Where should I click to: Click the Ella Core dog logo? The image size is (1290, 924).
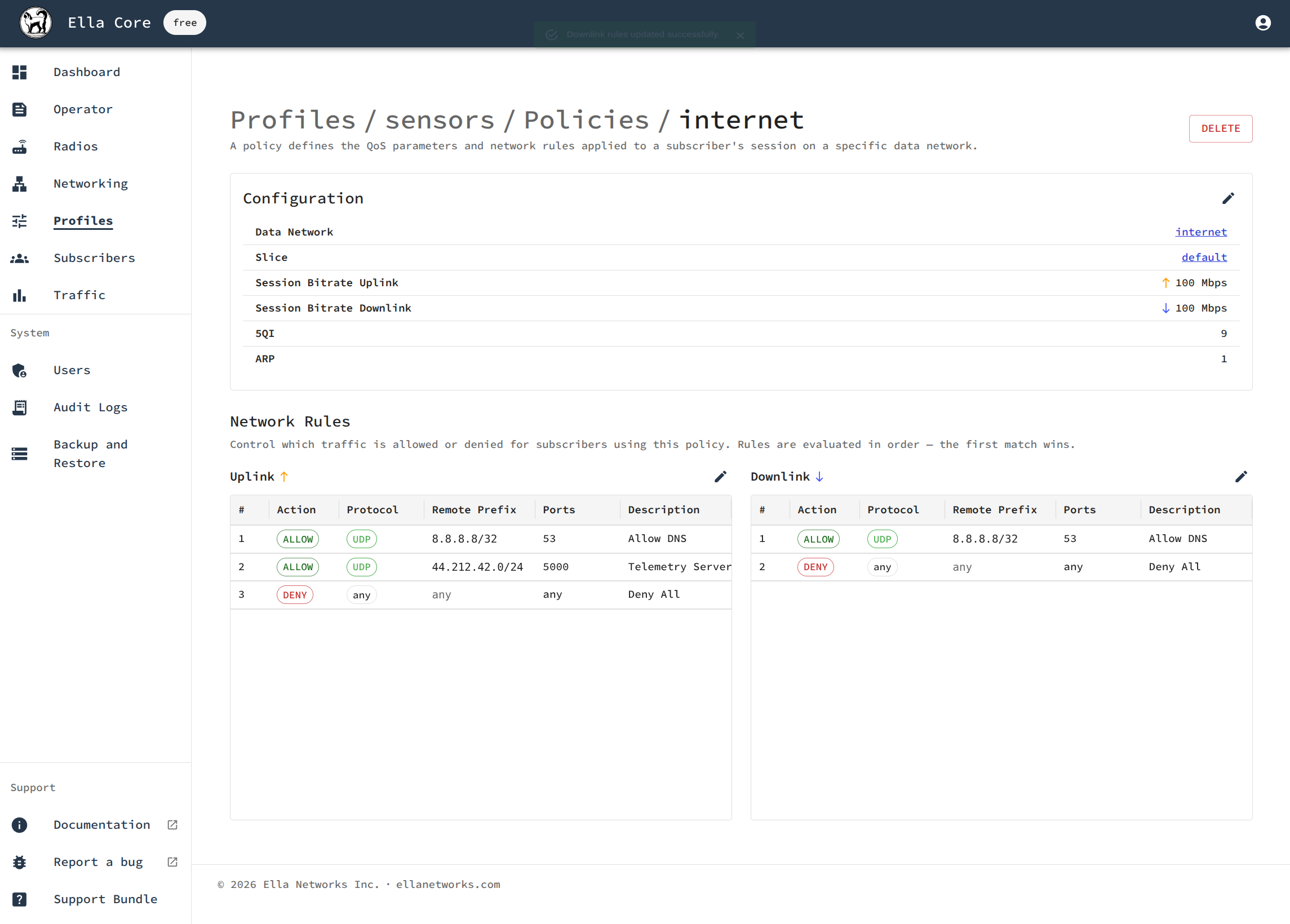[36, 23]
